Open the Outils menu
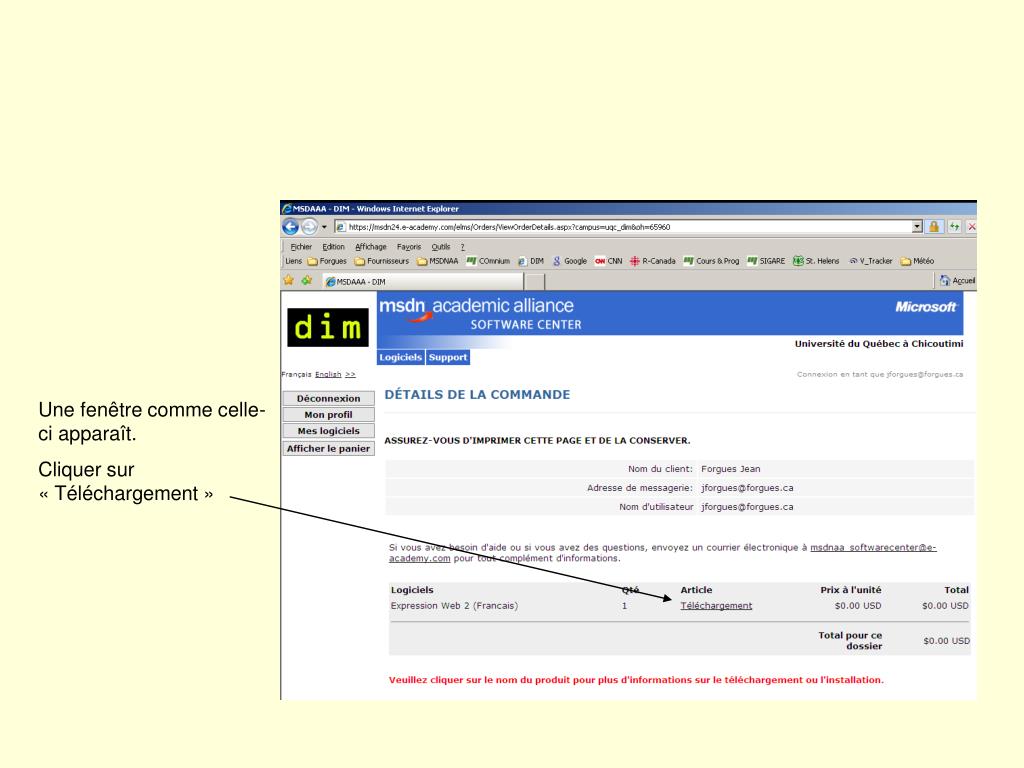 [441, 247]
